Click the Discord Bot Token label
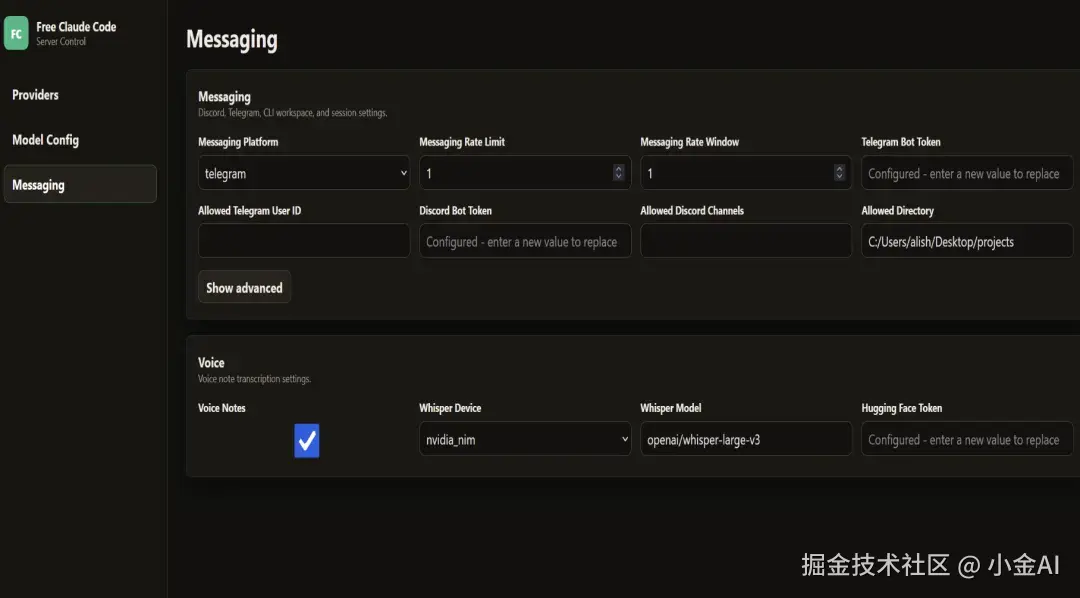 click(455, 211)
